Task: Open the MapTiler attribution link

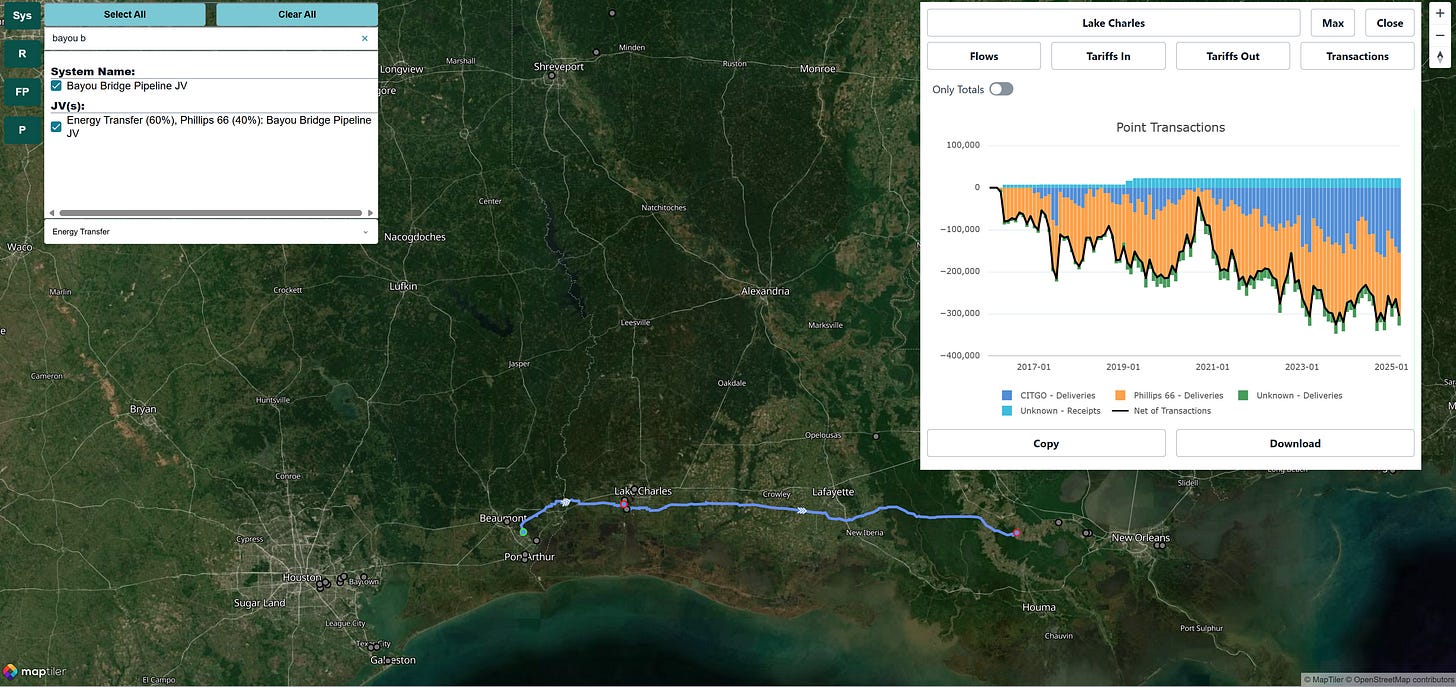Action: click(1325, 680)
